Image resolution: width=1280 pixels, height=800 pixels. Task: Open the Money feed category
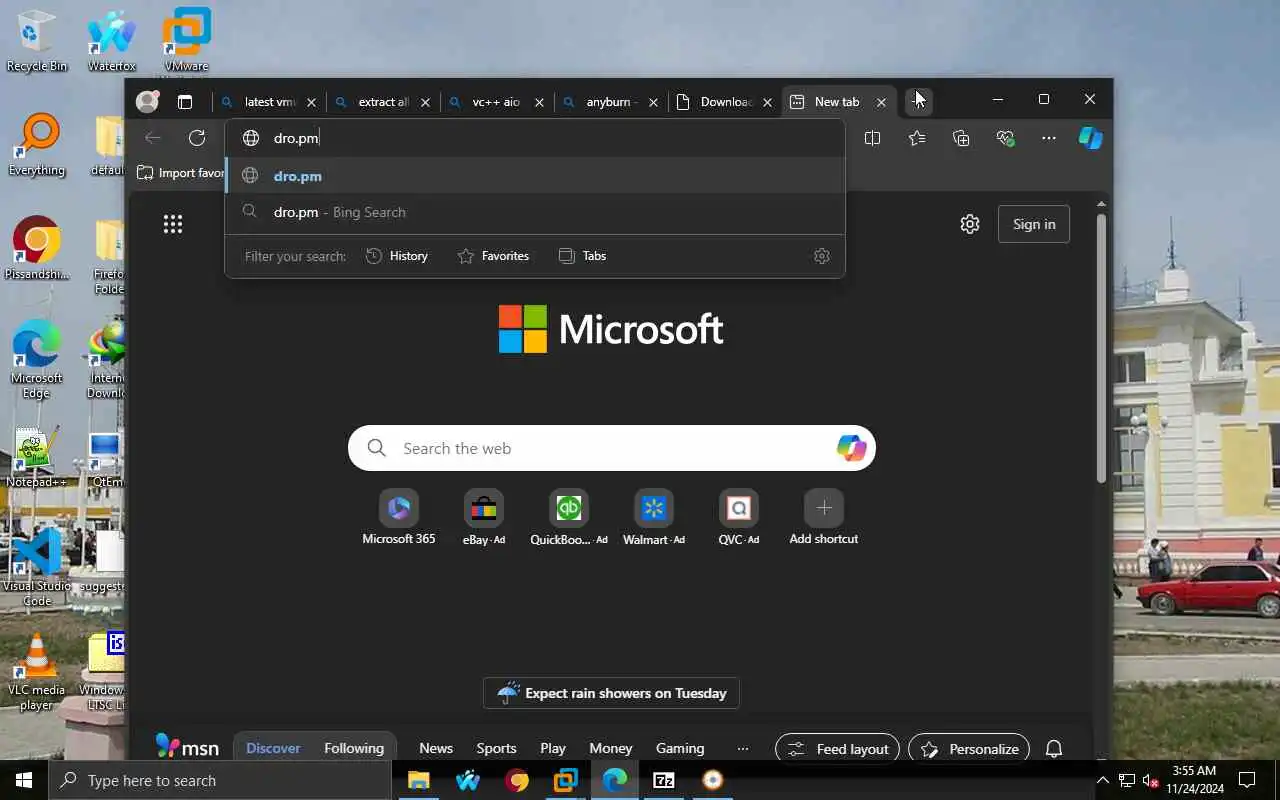click(x=611, y=748)
